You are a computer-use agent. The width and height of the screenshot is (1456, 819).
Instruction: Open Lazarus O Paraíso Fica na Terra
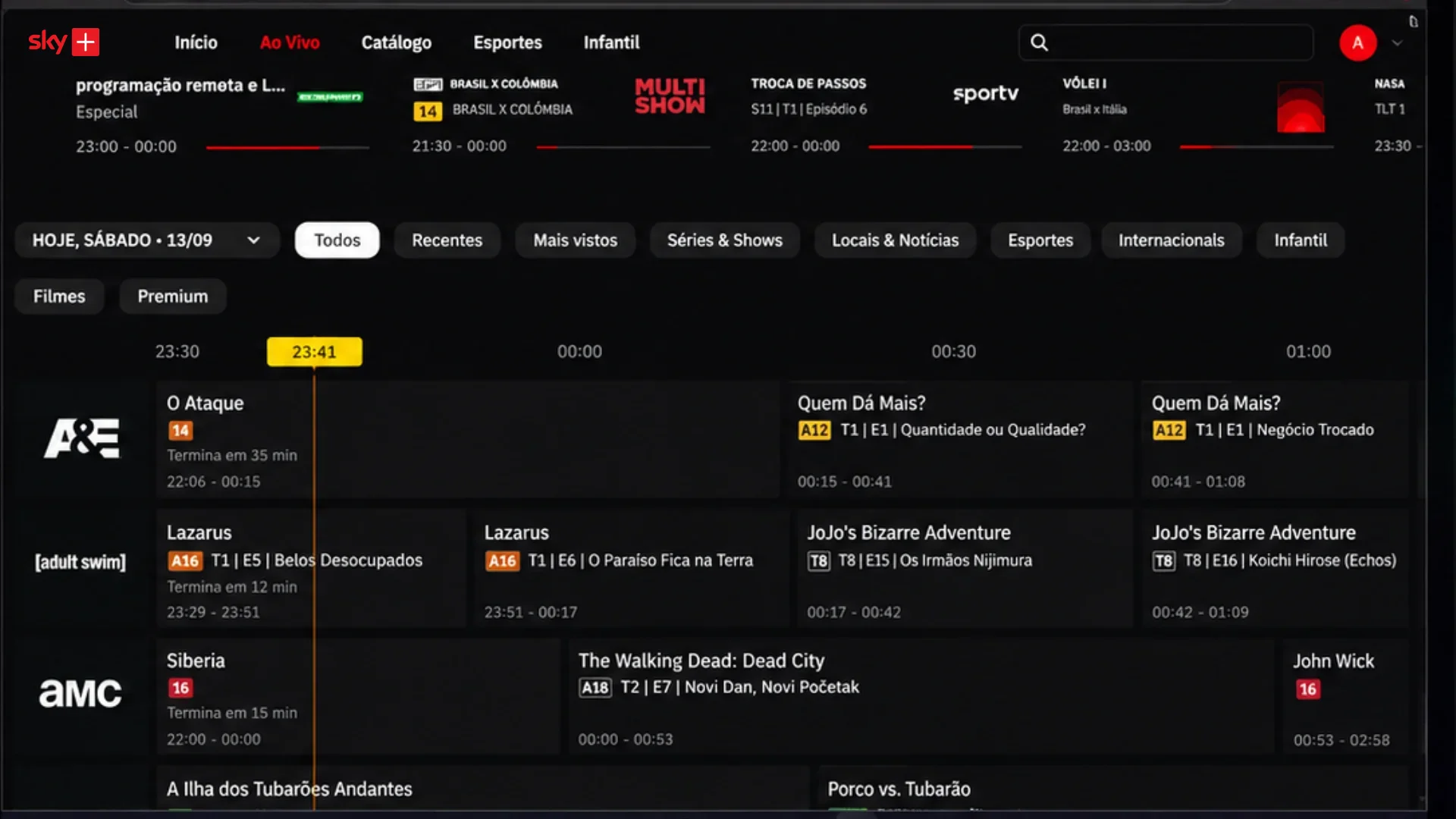(x=632, y=569)
